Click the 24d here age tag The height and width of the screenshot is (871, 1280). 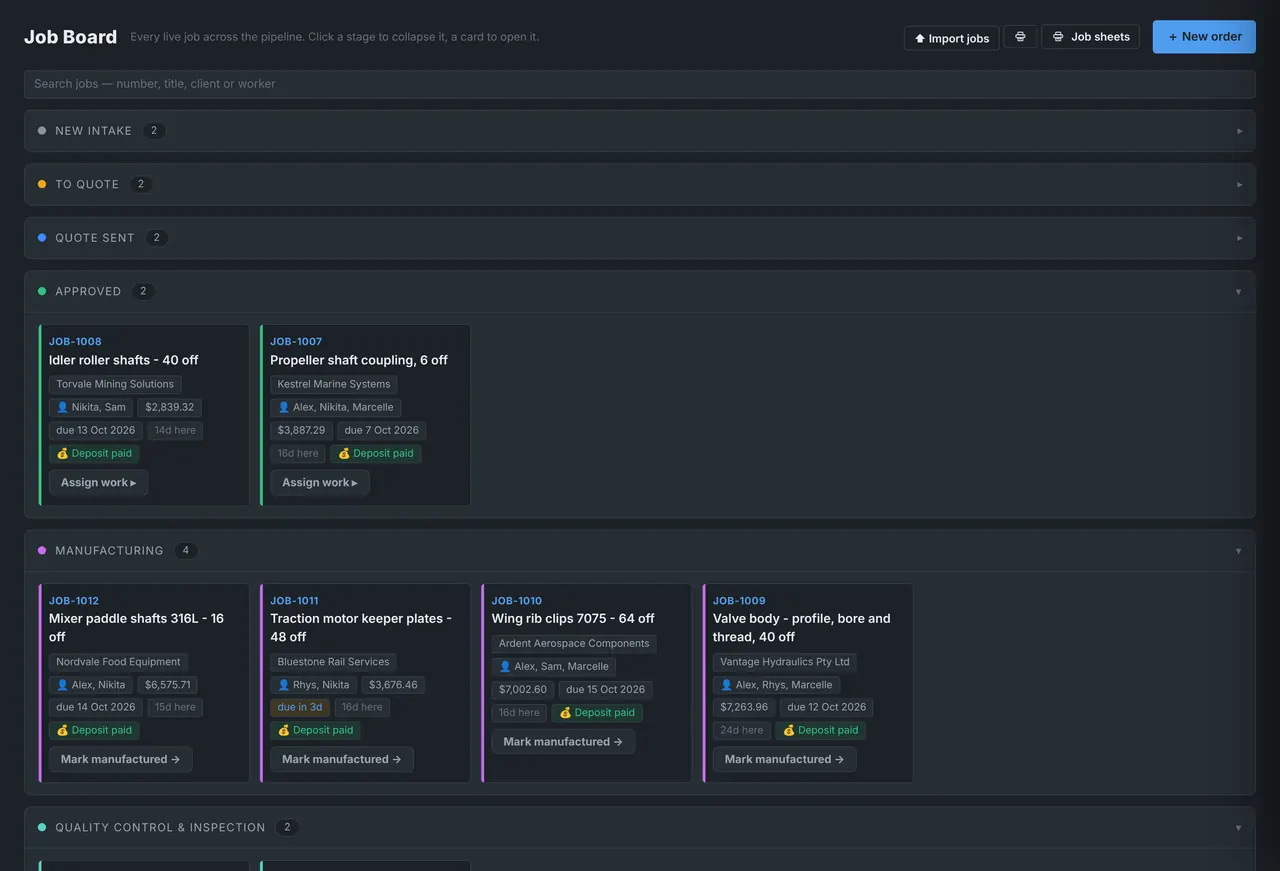point(742,731)
